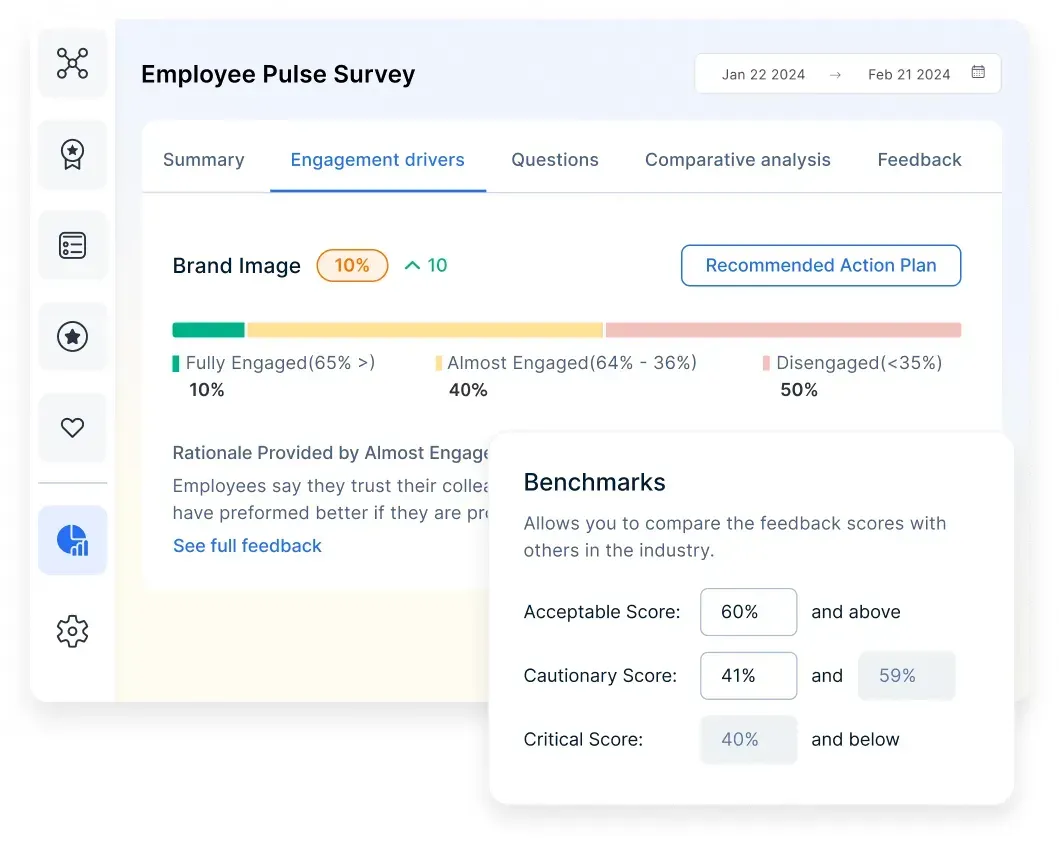Image resolution: width=1059 pixels, height=842 pixels.
Task: Open Settings via the gear icon
Action: point(72,631)
